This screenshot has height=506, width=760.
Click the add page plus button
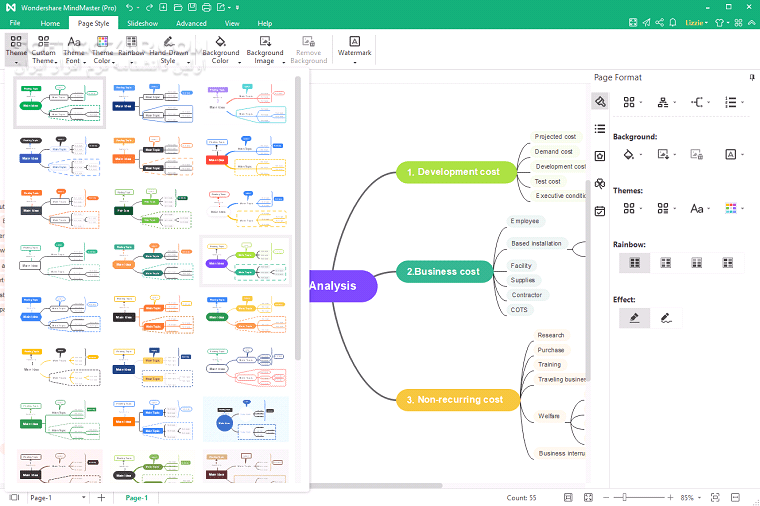101,497
